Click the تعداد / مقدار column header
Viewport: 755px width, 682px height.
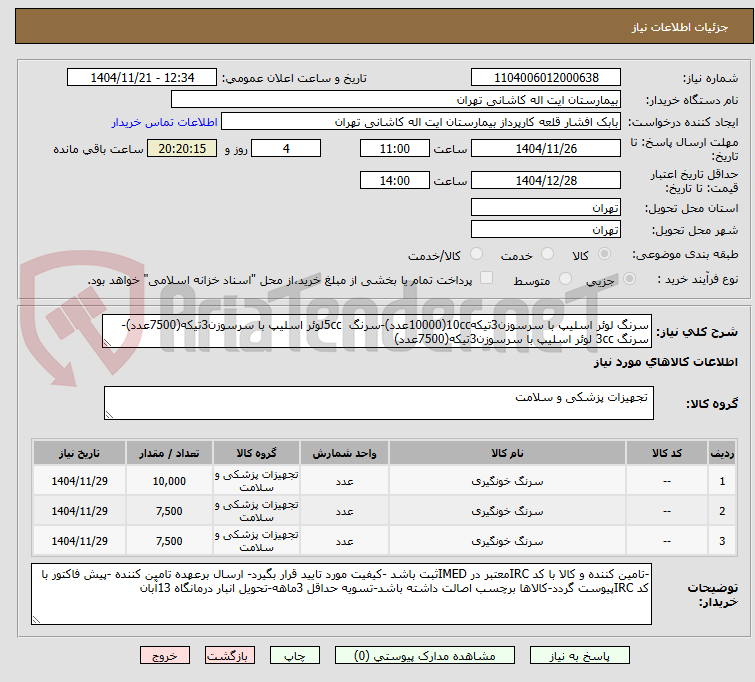click(x=169, y=453)
